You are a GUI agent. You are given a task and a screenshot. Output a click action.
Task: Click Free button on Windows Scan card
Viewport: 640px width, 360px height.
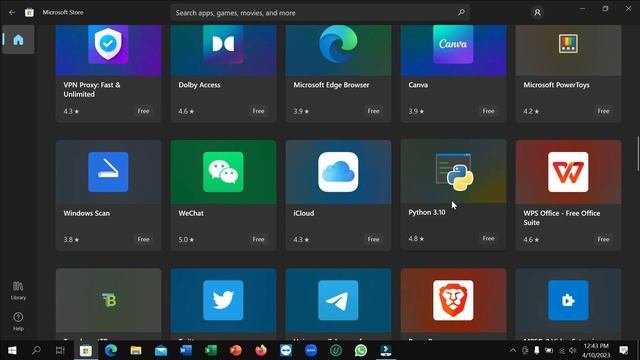pos(143,239)
